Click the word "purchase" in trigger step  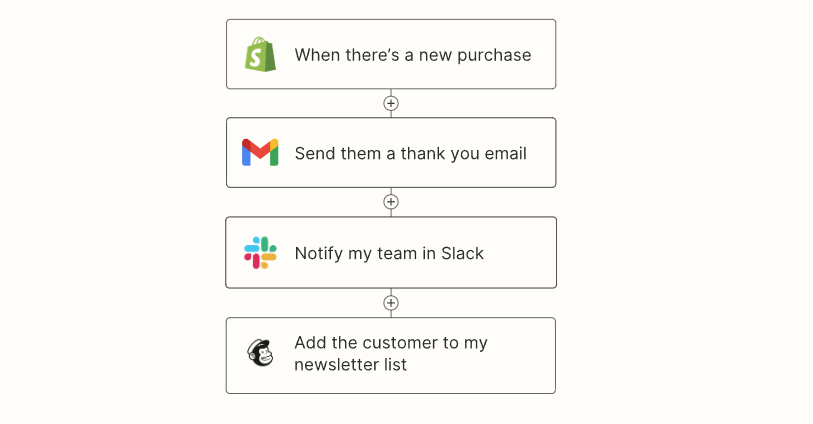[494, 55]
